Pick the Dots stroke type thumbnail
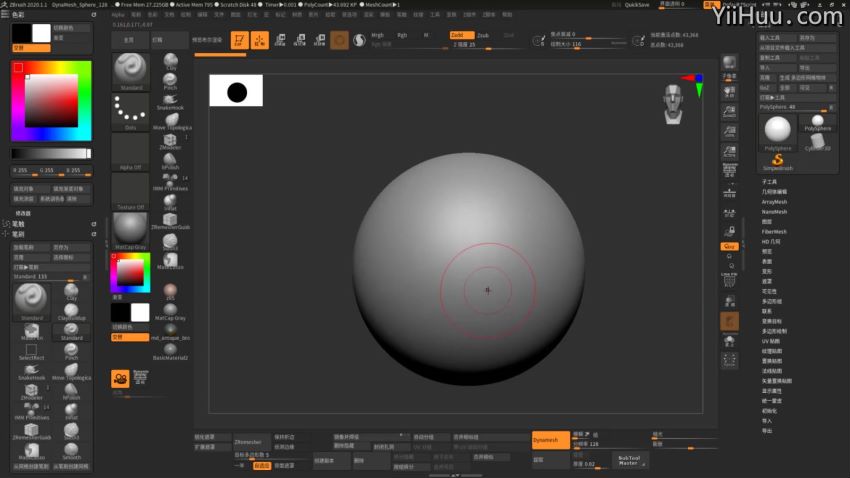The image size is (850, 478). point(130,112)
